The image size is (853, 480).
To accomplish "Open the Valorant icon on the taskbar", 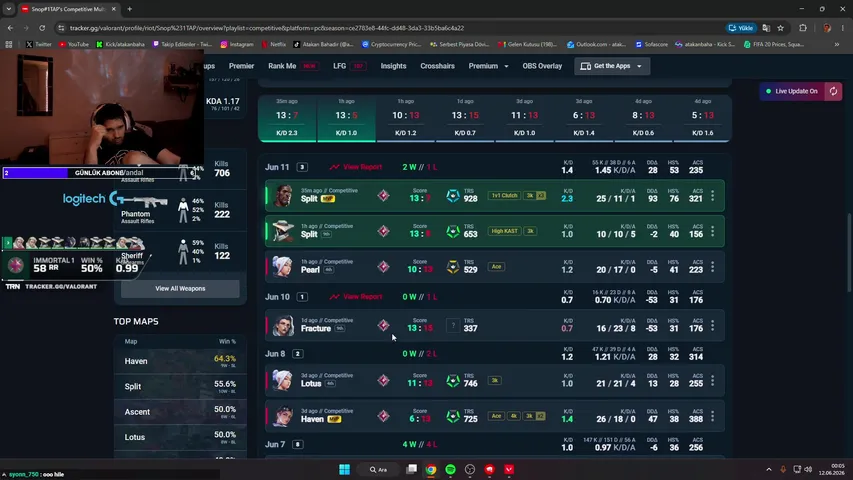I will (509, 469).
